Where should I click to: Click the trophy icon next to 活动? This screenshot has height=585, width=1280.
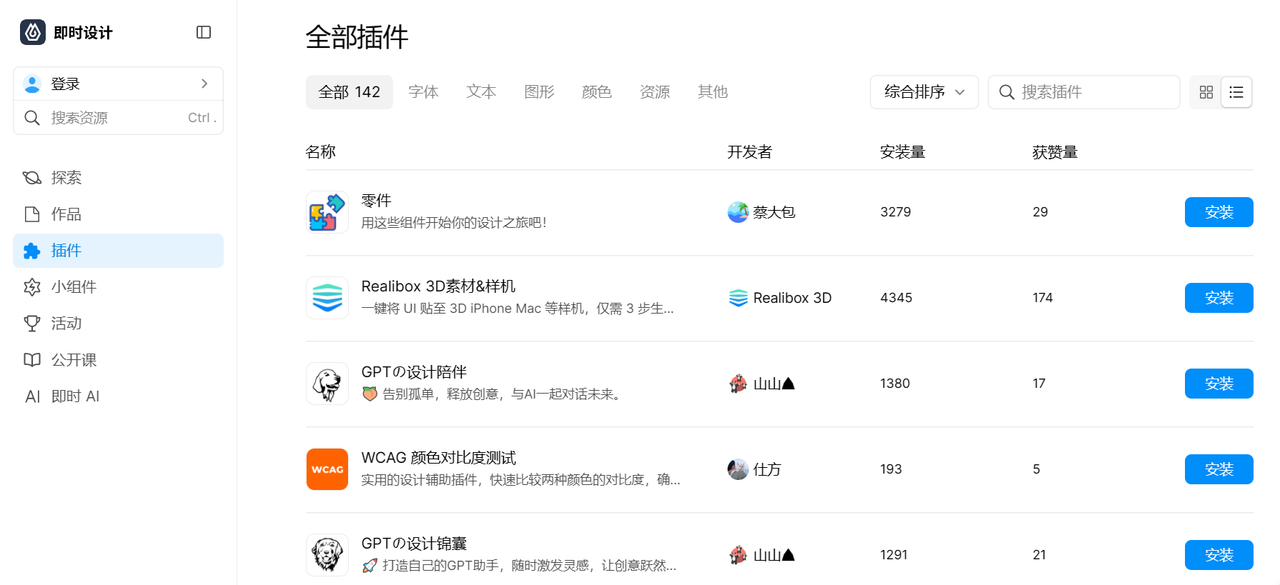coord(32,323)
